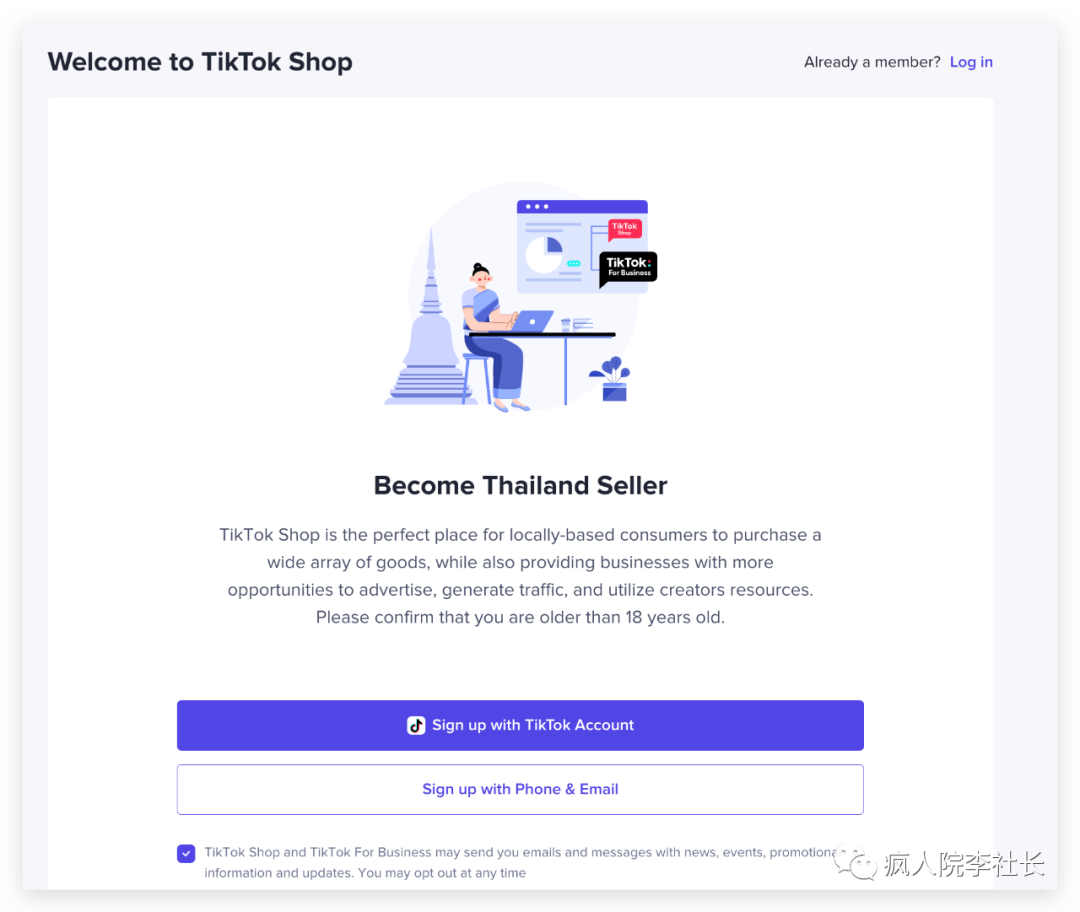This screenshot has height=912, width=1080.
Task: Click the coffee cup on illustrated desk
Action: [x=565, y=325]
